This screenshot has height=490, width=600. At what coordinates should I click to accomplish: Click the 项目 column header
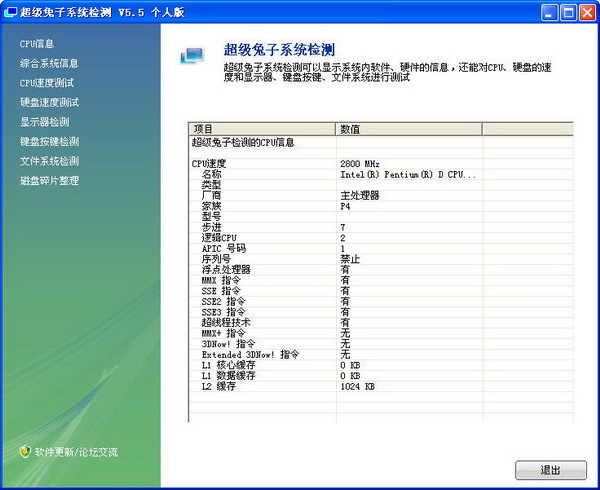(x=262, y=129)
